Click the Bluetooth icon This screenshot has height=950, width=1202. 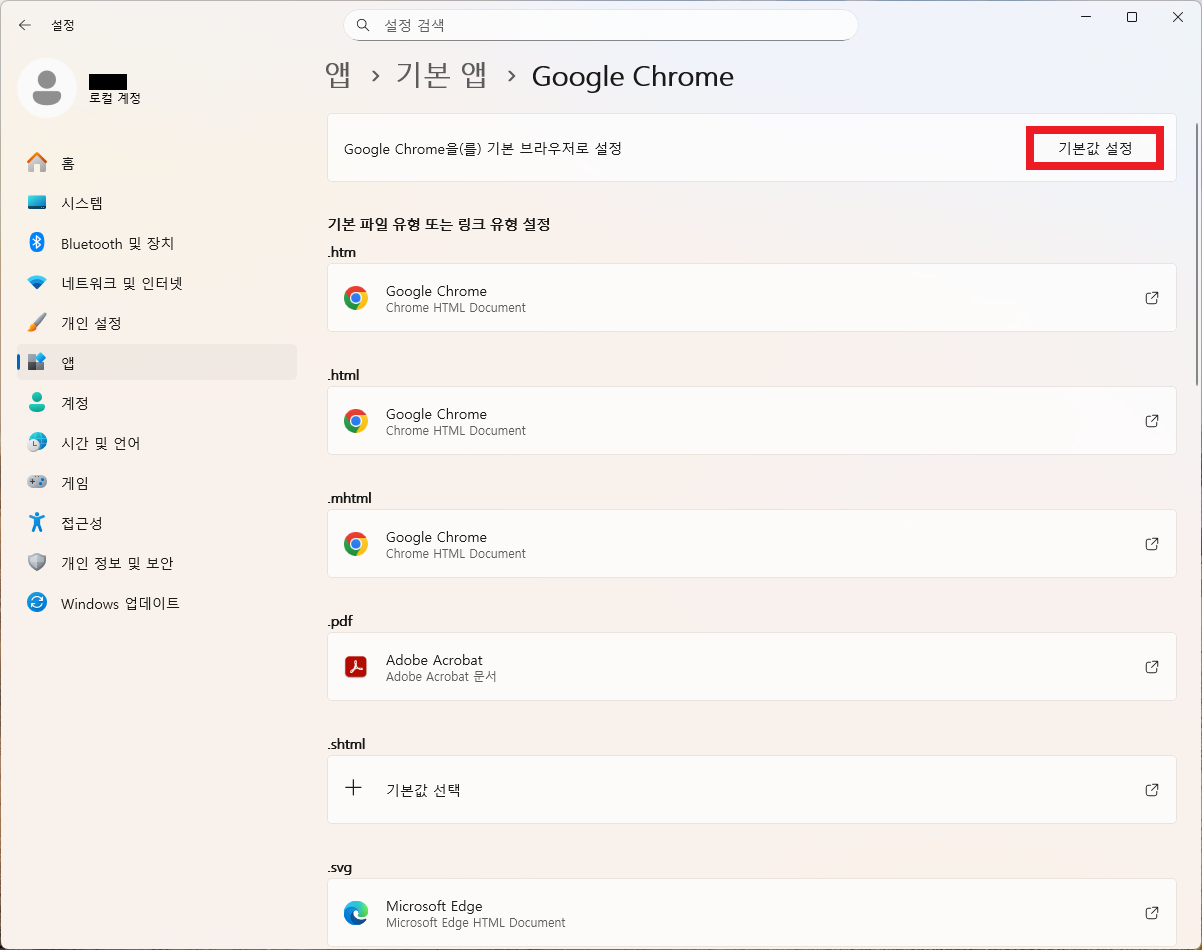click(37, 243)
